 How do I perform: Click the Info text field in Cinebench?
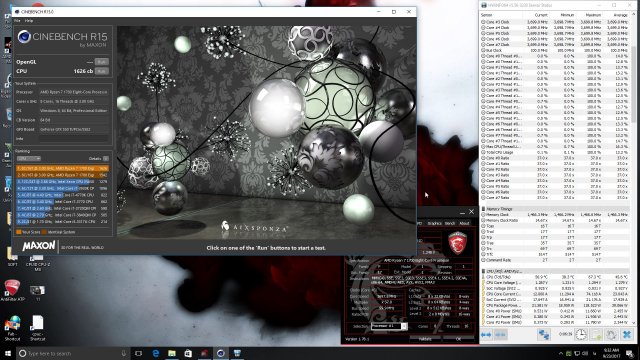[x=74, y=139]
